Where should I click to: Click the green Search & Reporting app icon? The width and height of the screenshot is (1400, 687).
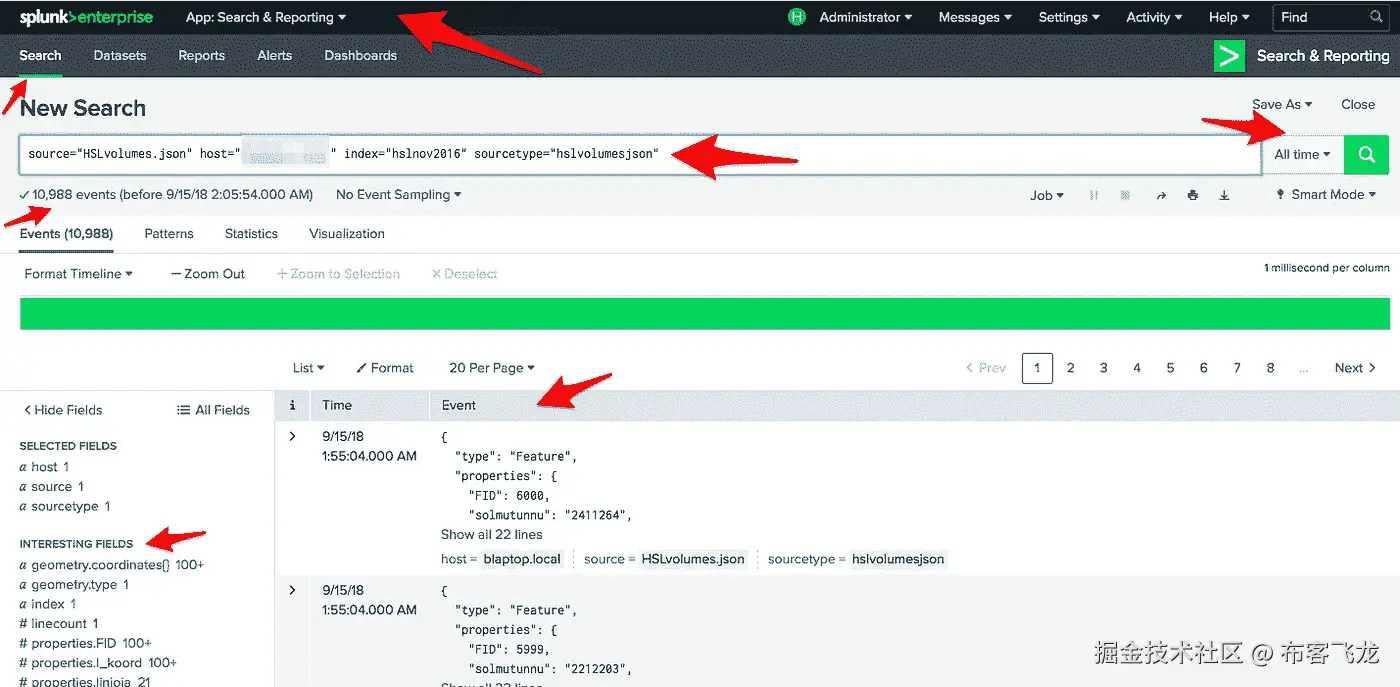tap(1229, 56)
